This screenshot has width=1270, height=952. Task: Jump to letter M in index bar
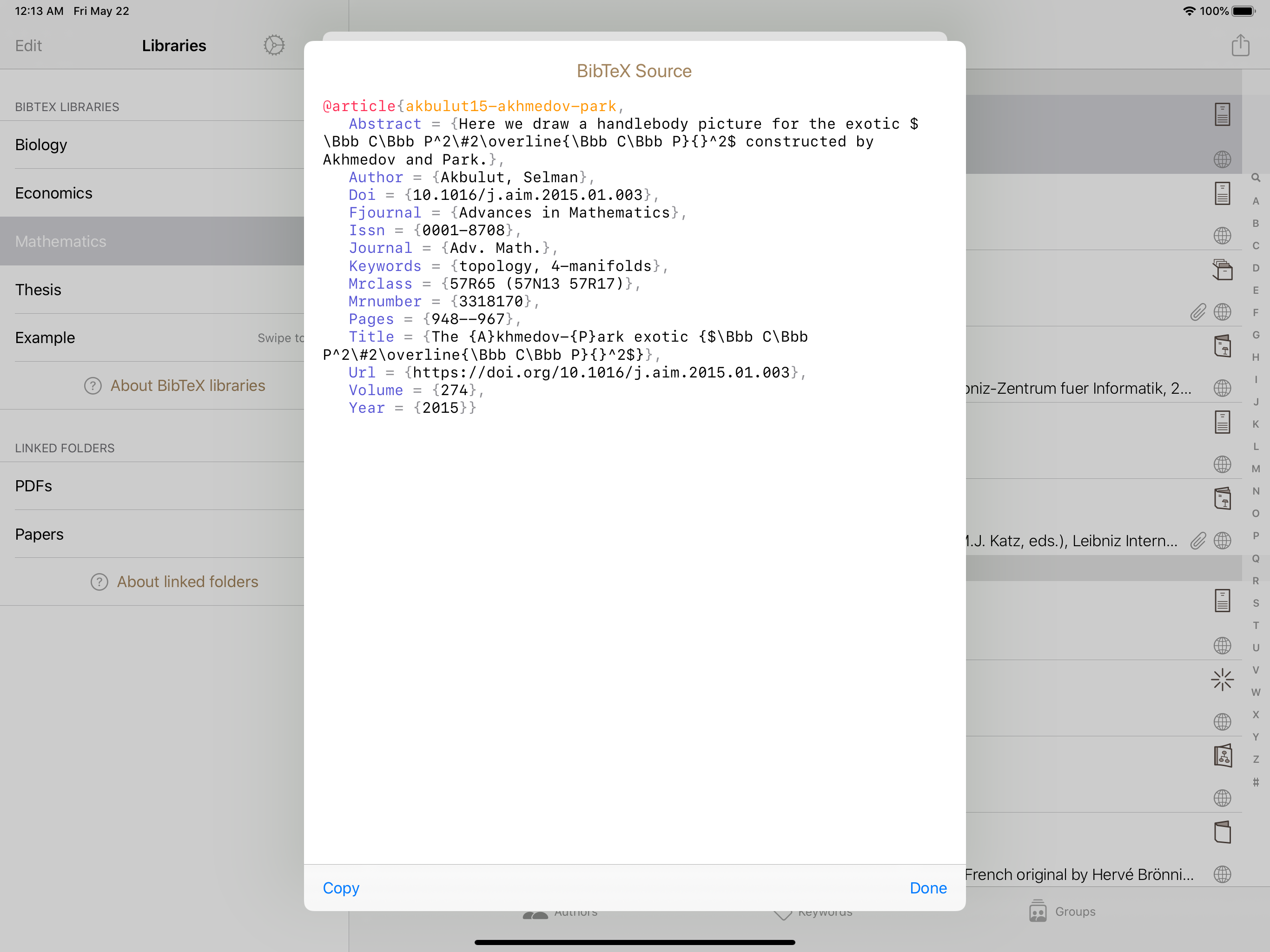pos(1256,469)
